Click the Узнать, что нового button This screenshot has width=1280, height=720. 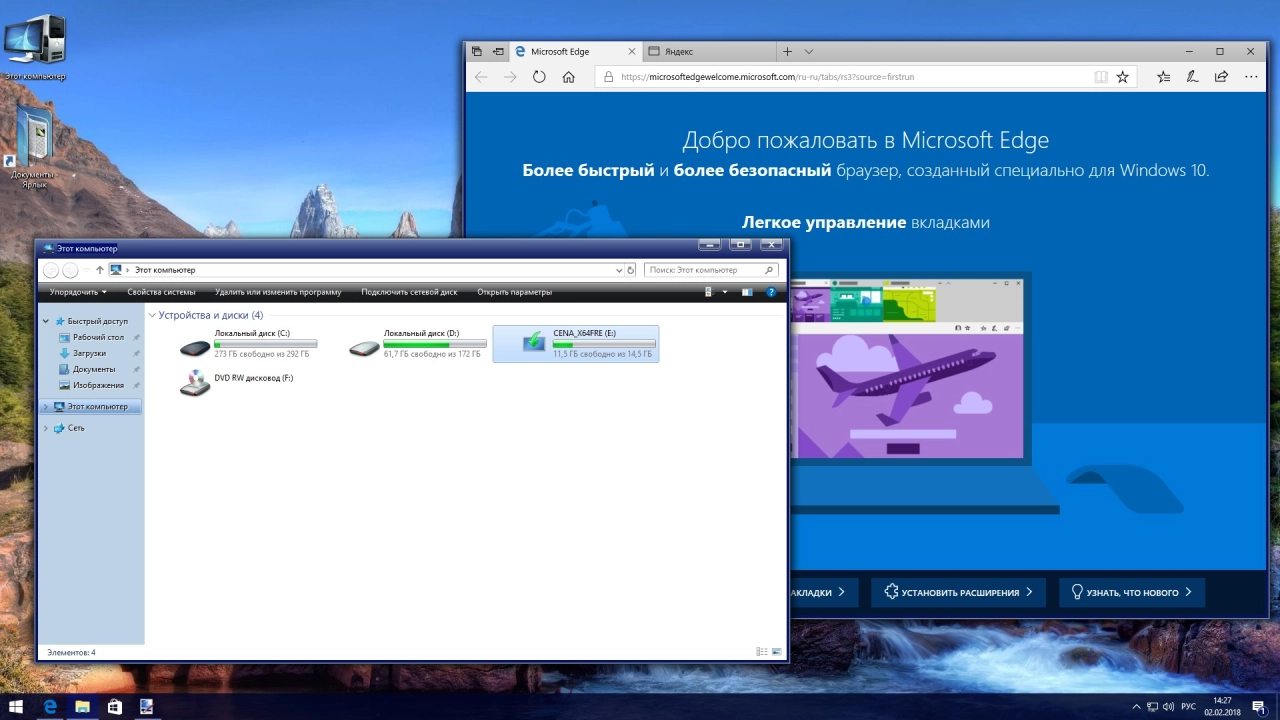[x=1132, y=592]
